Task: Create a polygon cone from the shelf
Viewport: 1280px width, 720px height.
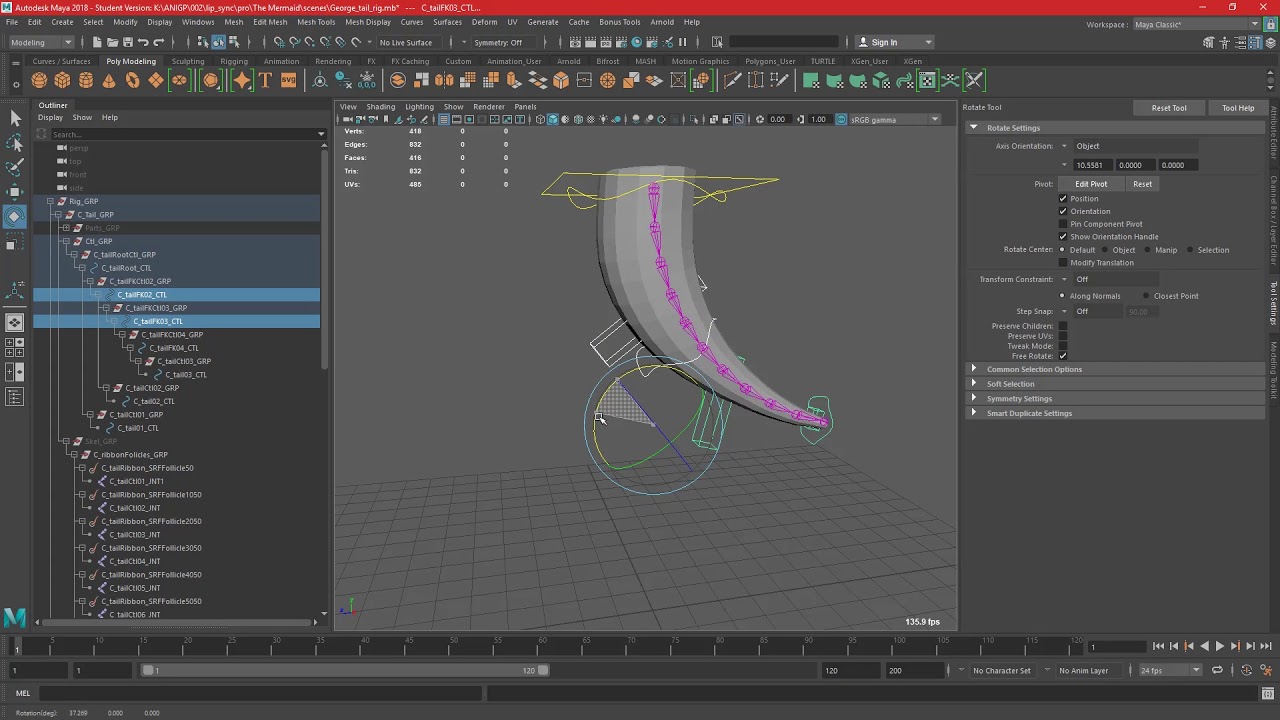Action: 109,81
